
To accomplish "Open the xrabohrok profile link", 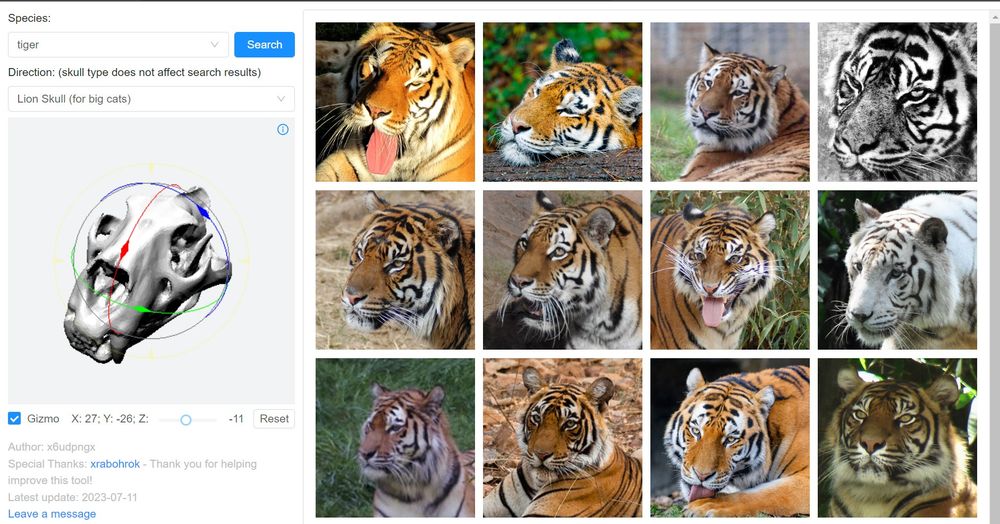I will [x=115, y=464].
